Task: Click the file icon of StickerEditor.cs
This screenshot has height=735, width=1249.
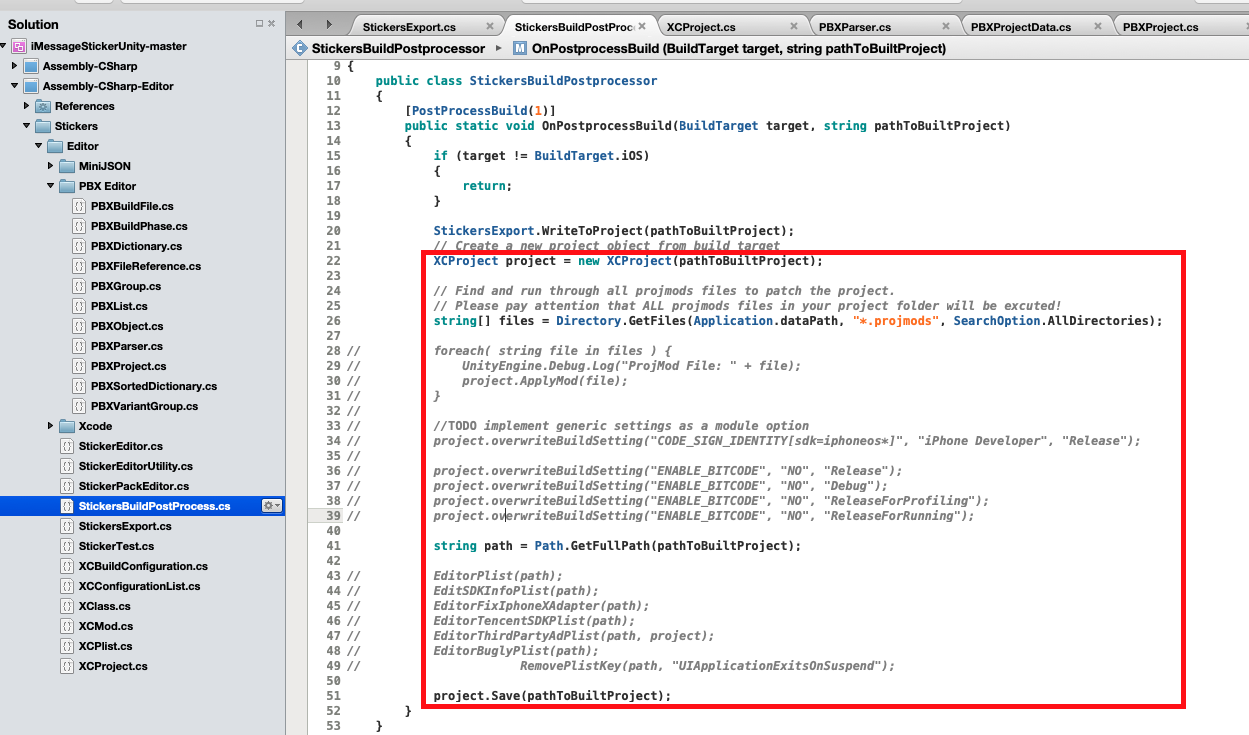Action: (x=66, y=446)
